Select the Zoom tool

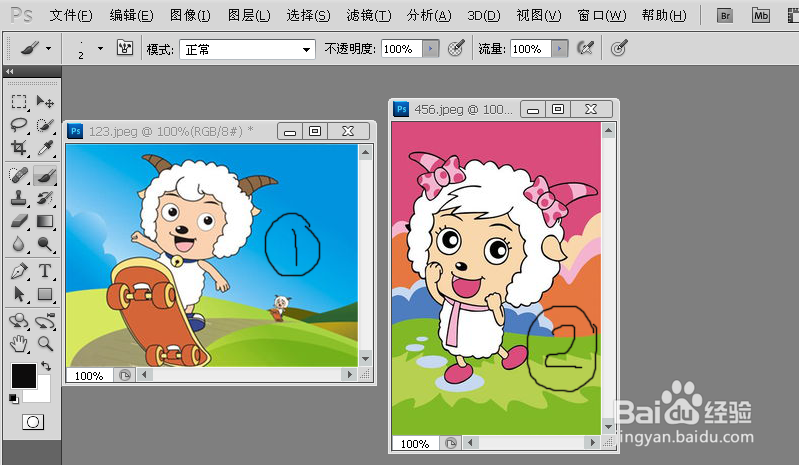45,344
